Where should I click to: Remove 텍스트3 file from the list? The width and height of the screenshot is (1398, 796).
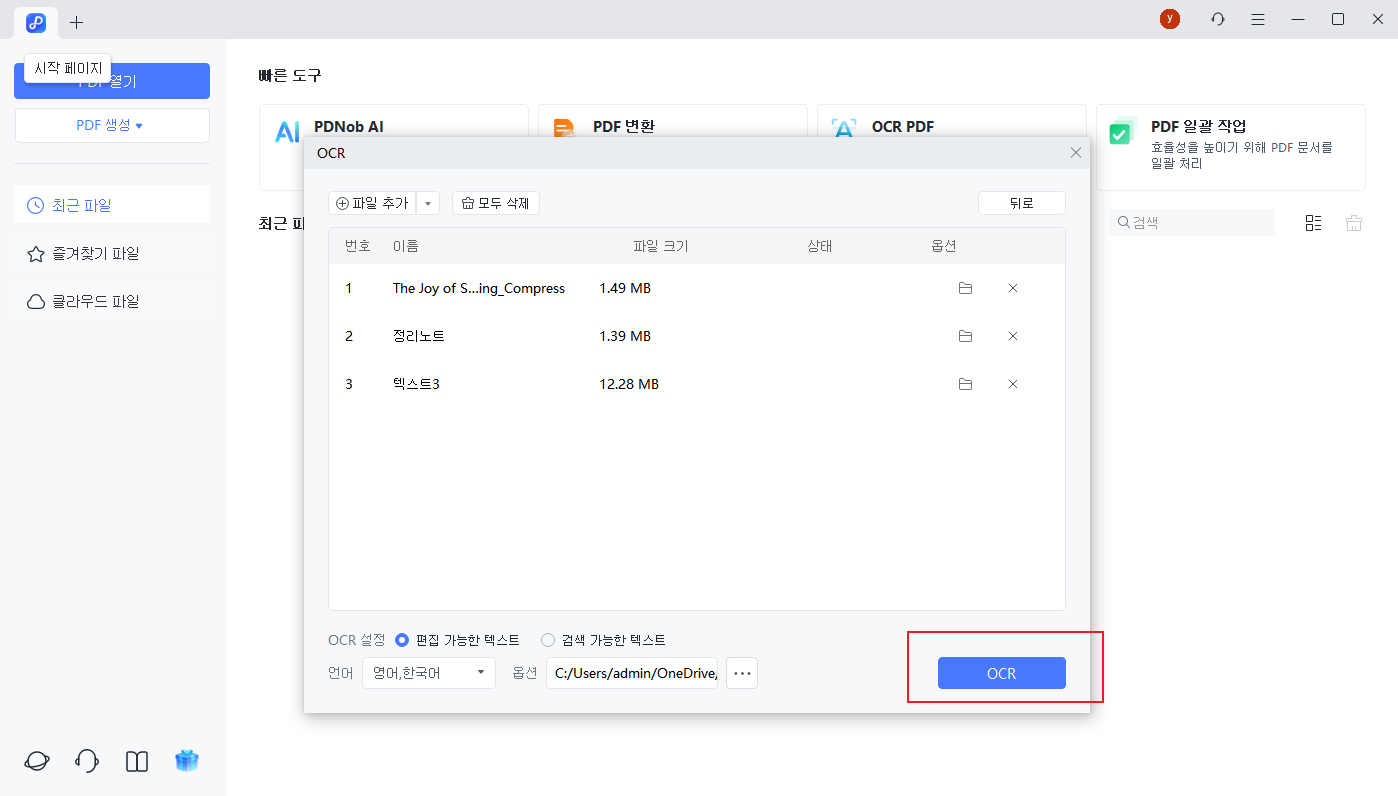1012,384
